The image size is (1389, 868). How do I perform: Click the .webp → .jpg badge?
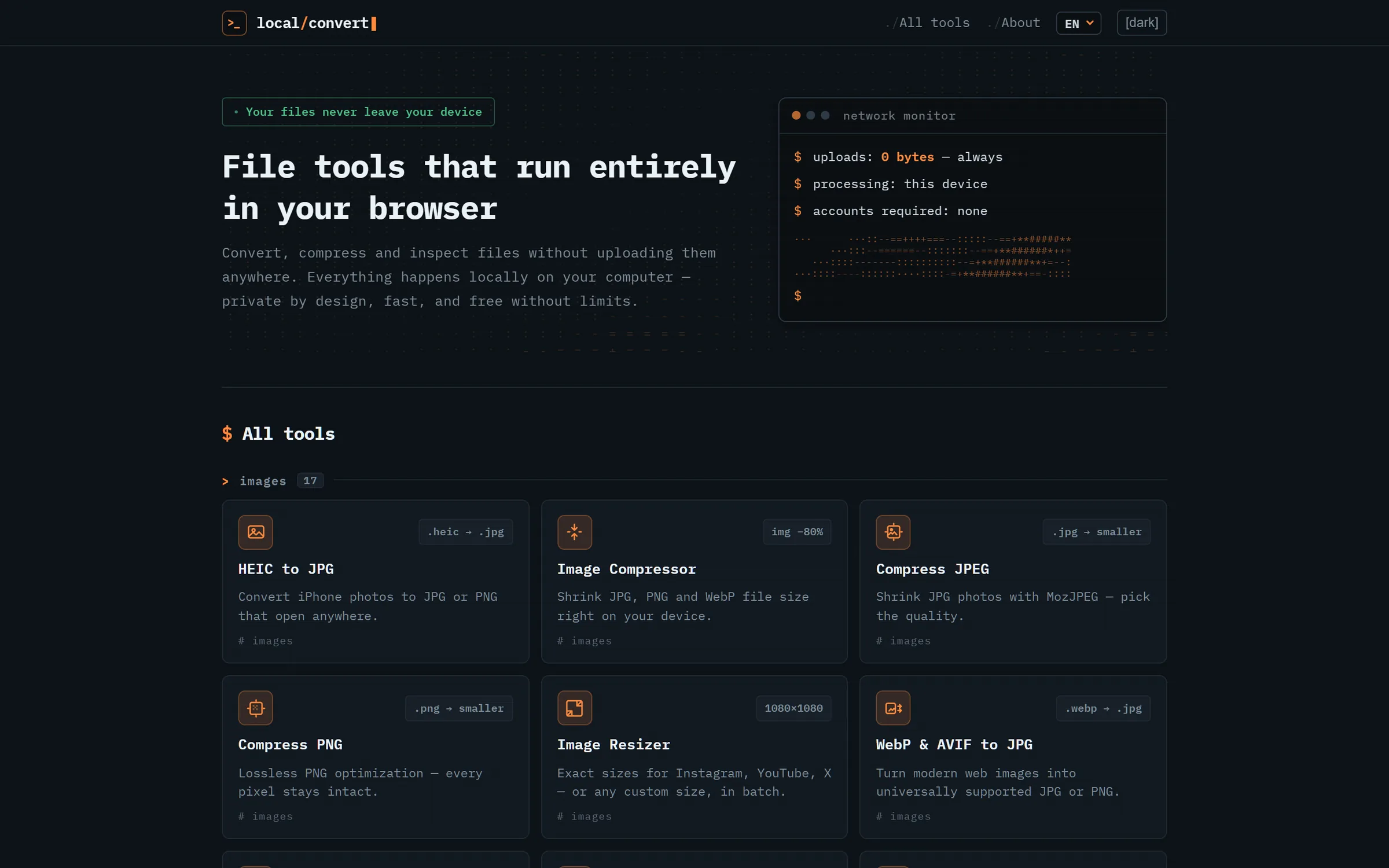[1103, 708]
